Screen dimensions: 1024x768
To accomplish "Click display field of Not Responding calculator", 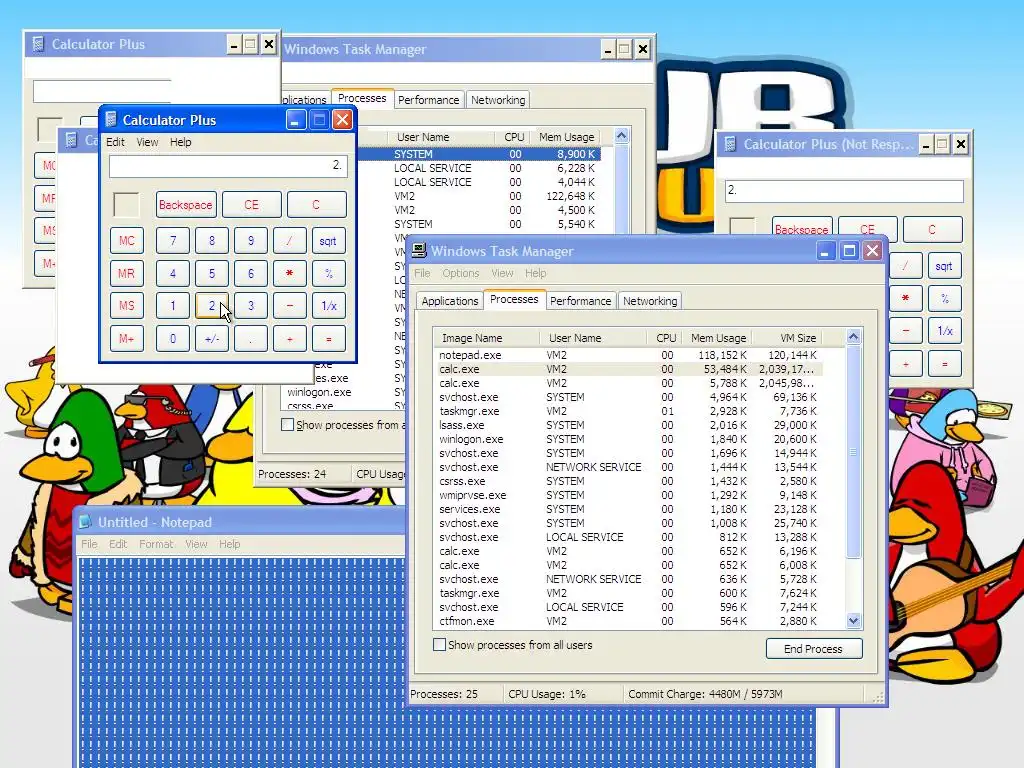I will click(844, 191).
